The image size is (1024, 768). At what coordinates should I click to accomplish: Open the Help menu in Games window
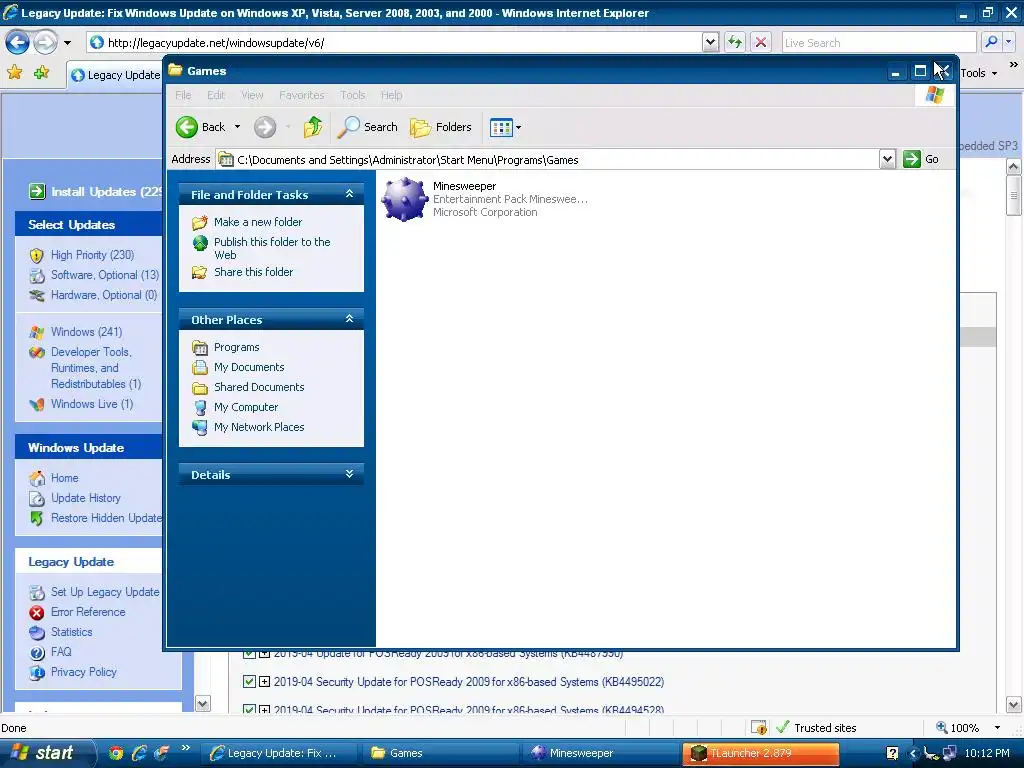pos(391,95)
